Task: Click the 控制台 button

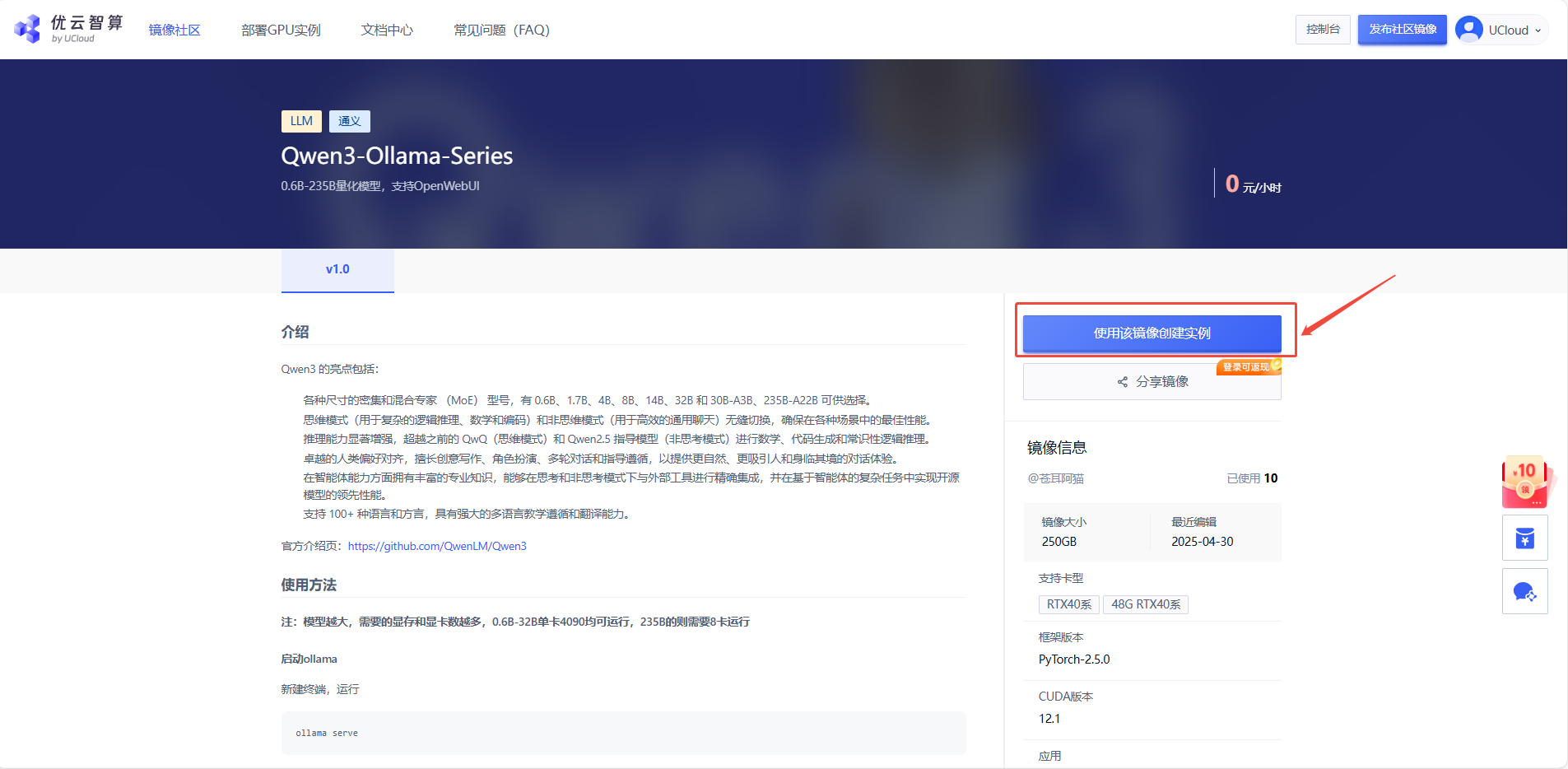Action: [x=1323, y=30]
